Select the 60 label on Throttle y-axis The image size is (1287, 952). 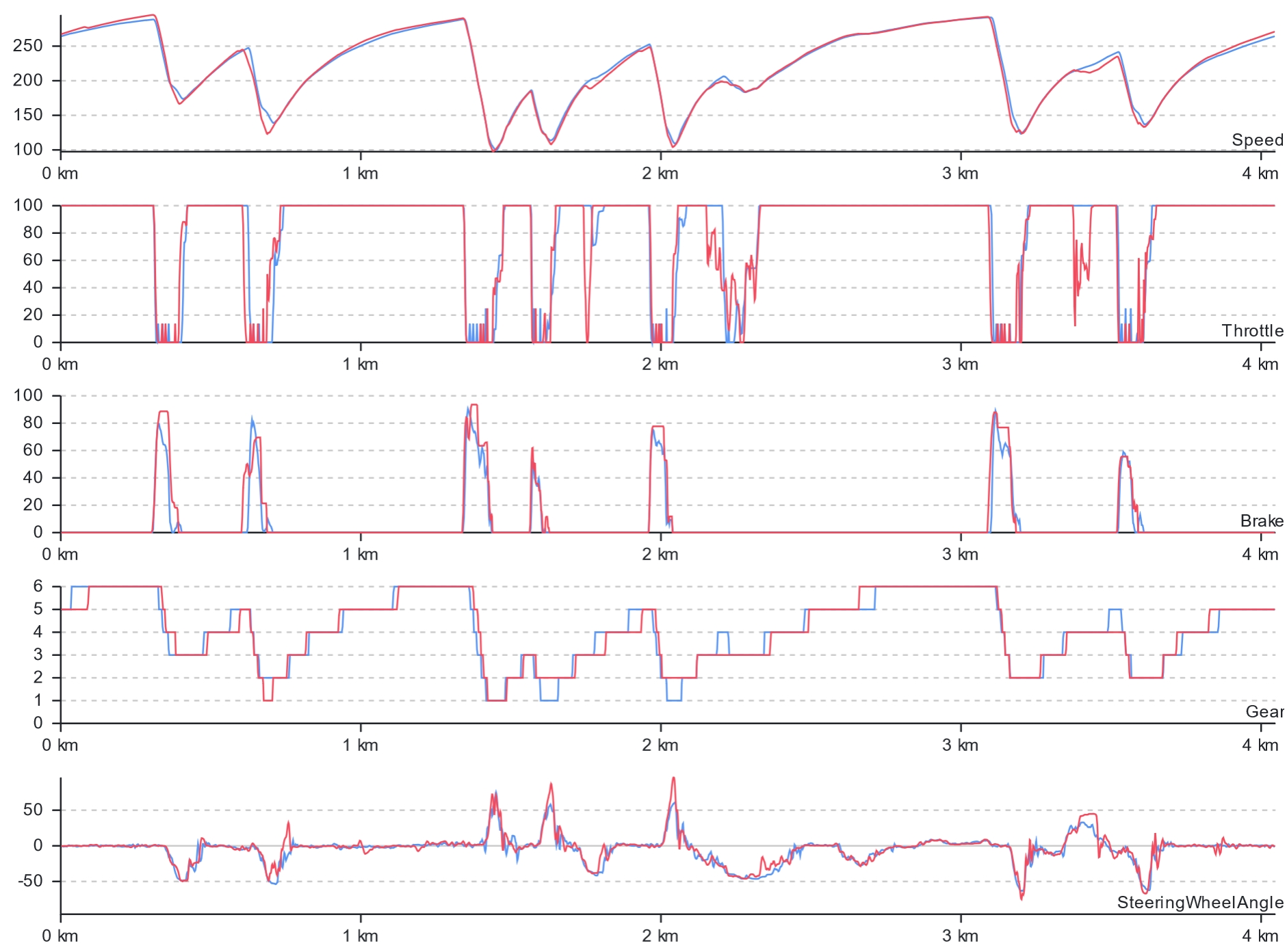[x=33, y=260]
